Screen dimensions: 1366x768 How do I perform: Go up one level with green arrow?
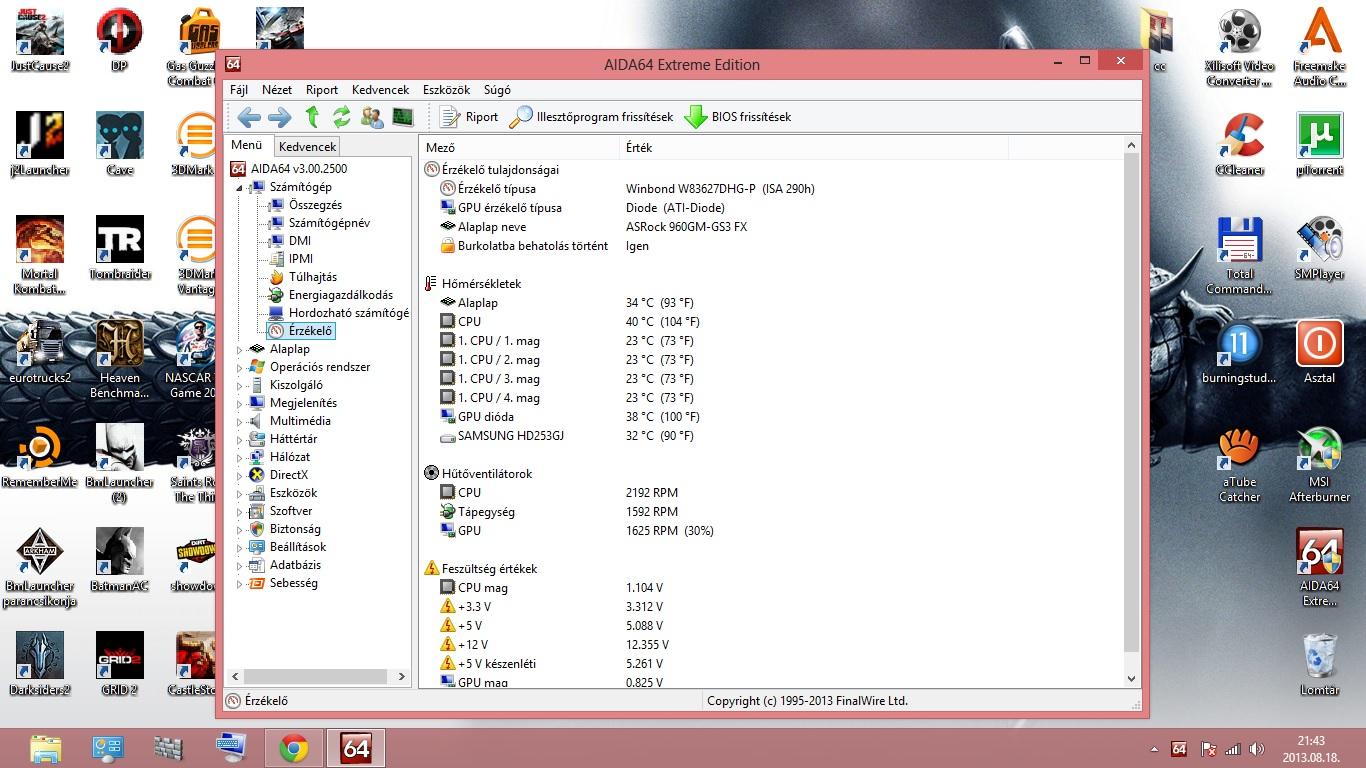tap(312, 117)
